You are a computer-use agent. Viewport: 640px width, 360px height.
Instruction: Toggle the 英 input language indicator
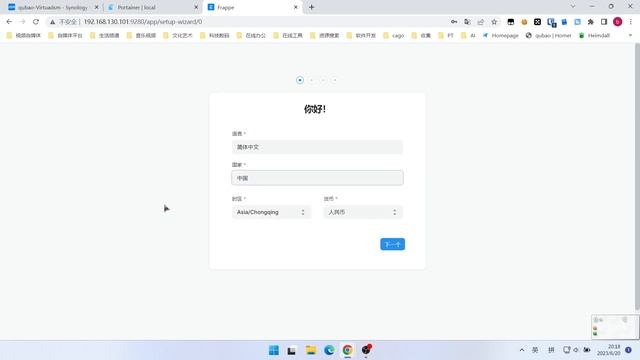point(535,350)
